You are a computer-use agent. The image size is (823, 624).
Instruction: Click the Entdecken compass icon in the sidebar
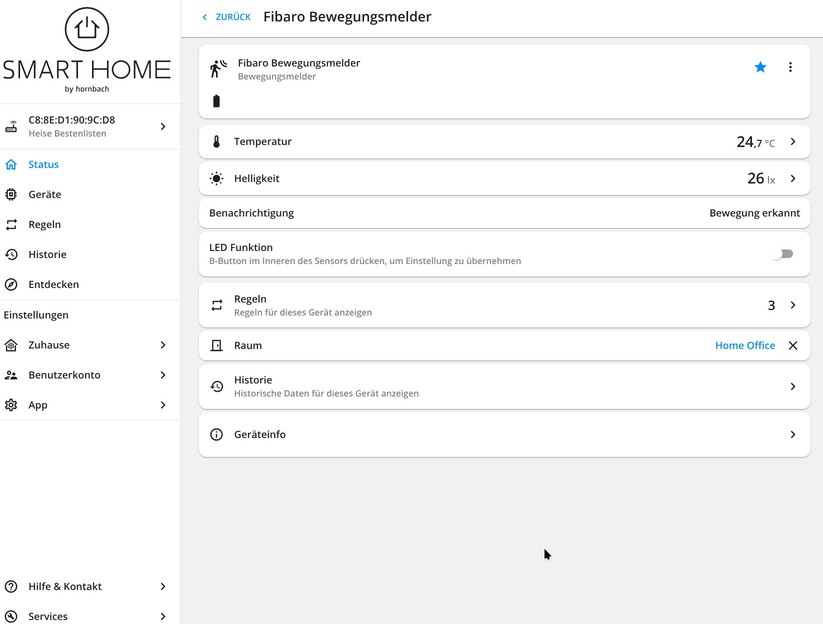(12, 284)
